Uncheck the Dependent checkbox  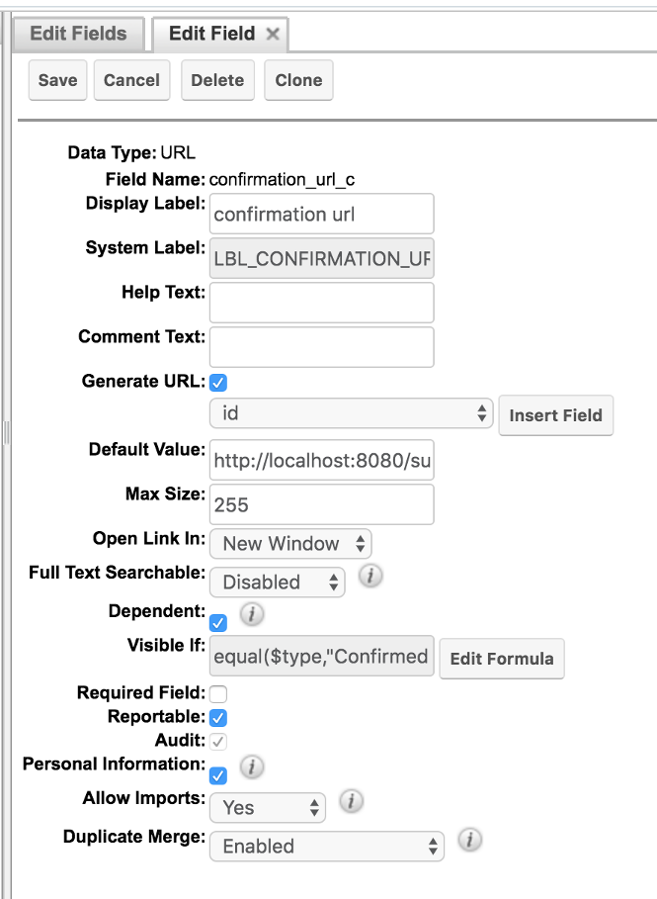click(219, 623)
